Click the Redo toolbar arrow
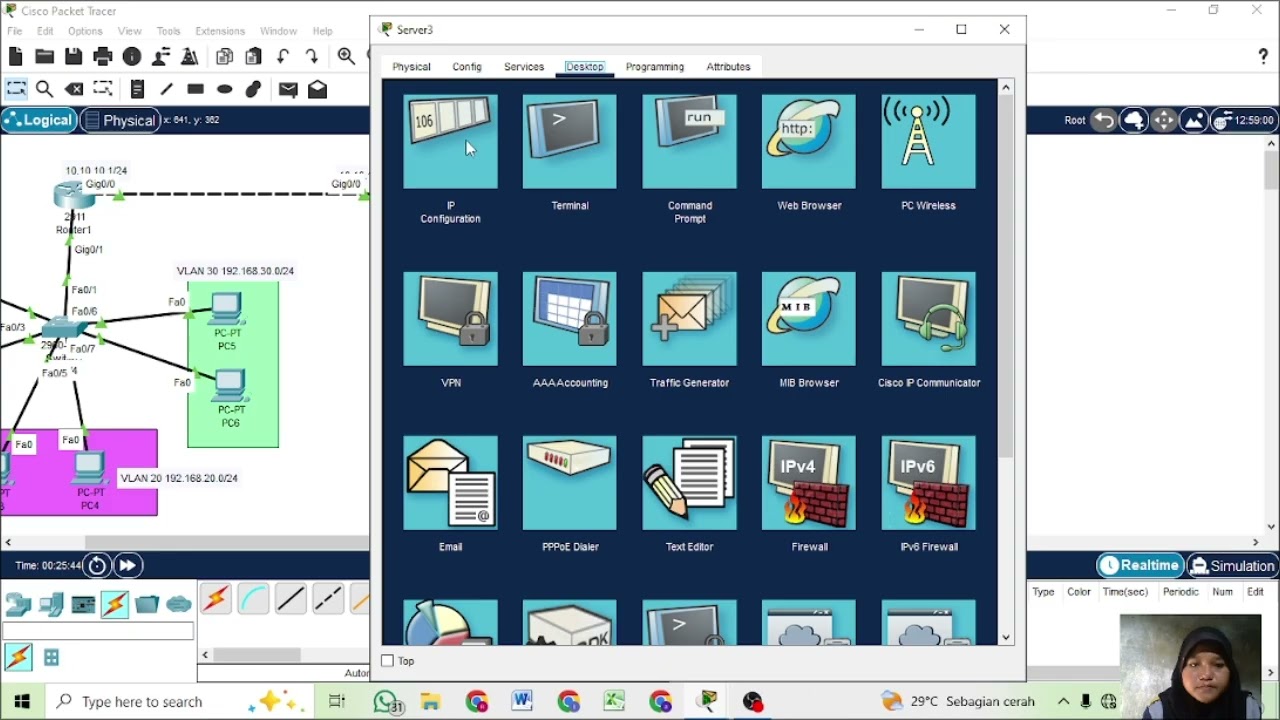The height and width of the screenshot is (720, 1280). point(312,57)
